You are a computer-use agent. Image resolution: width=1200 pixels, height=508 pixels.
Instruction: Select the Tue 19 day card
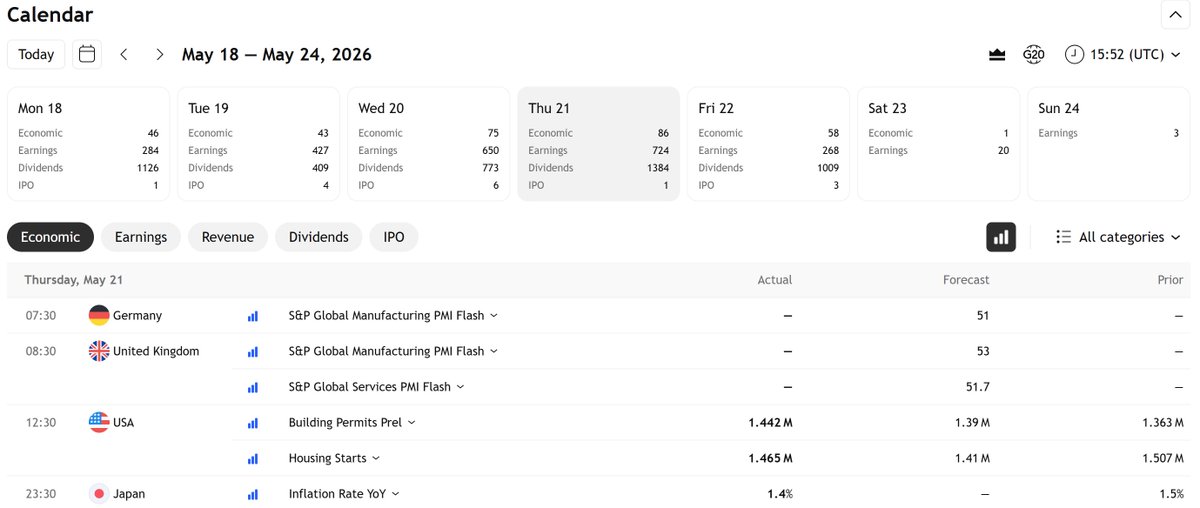[x=258, y=144]
